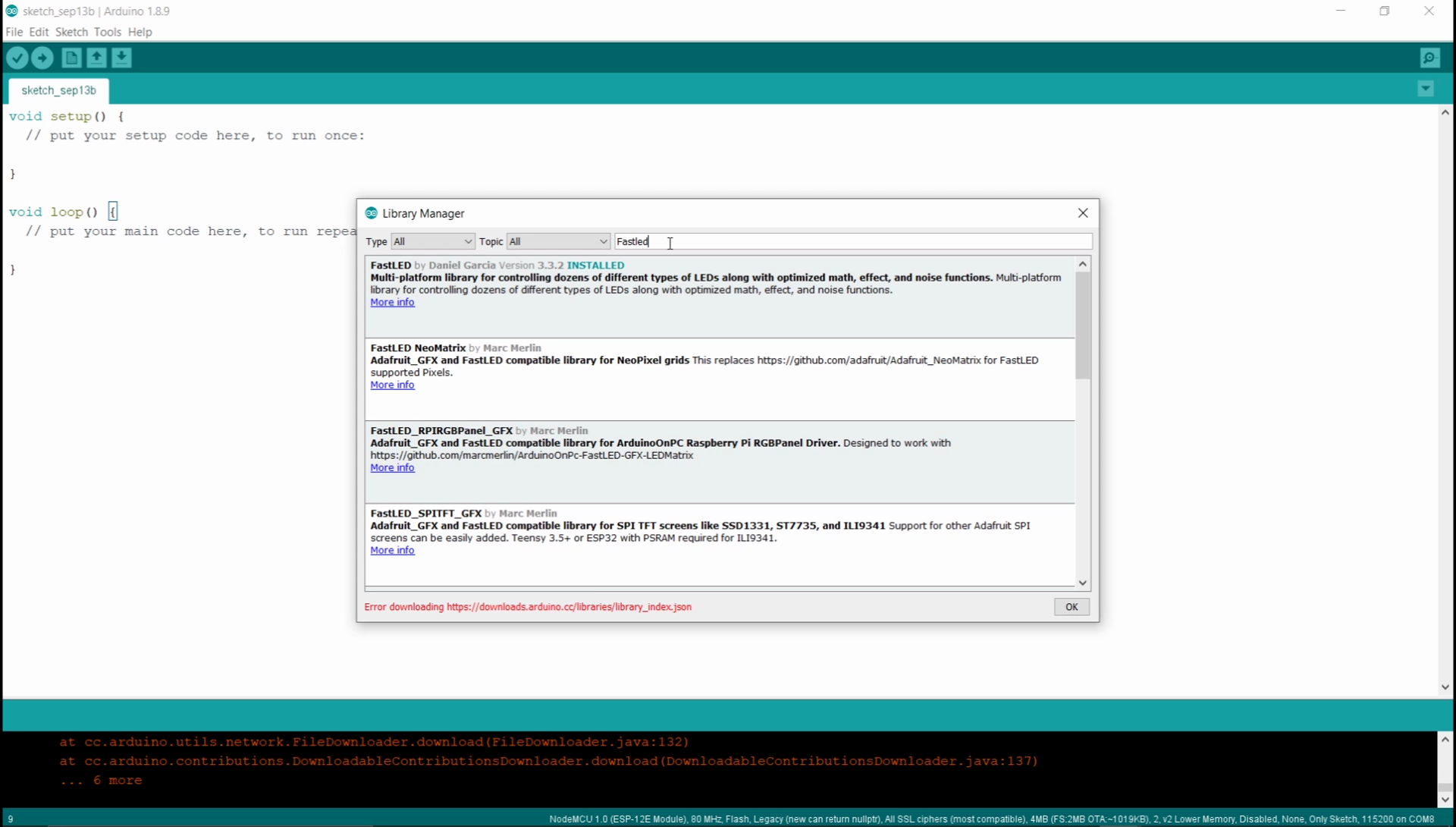Open More info link for FastLED
This screenshot has height=827, width=1456.
pos(392,302)
